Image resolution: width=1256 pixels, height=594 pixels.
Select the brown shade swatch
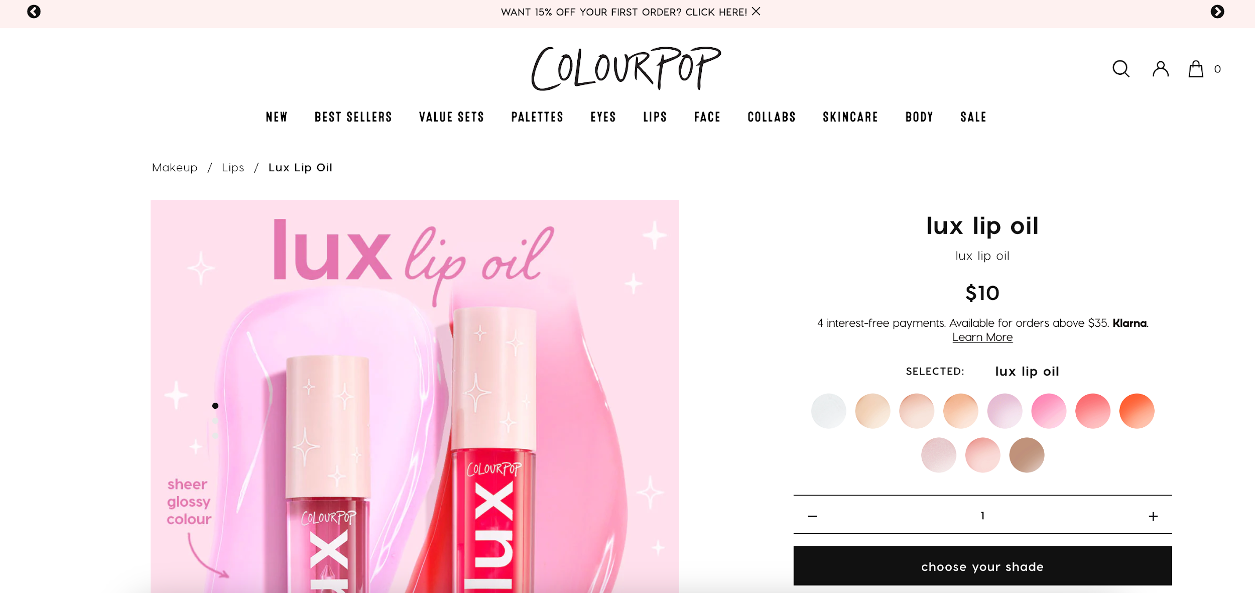pyautogui.click(x=1027, y=455)
